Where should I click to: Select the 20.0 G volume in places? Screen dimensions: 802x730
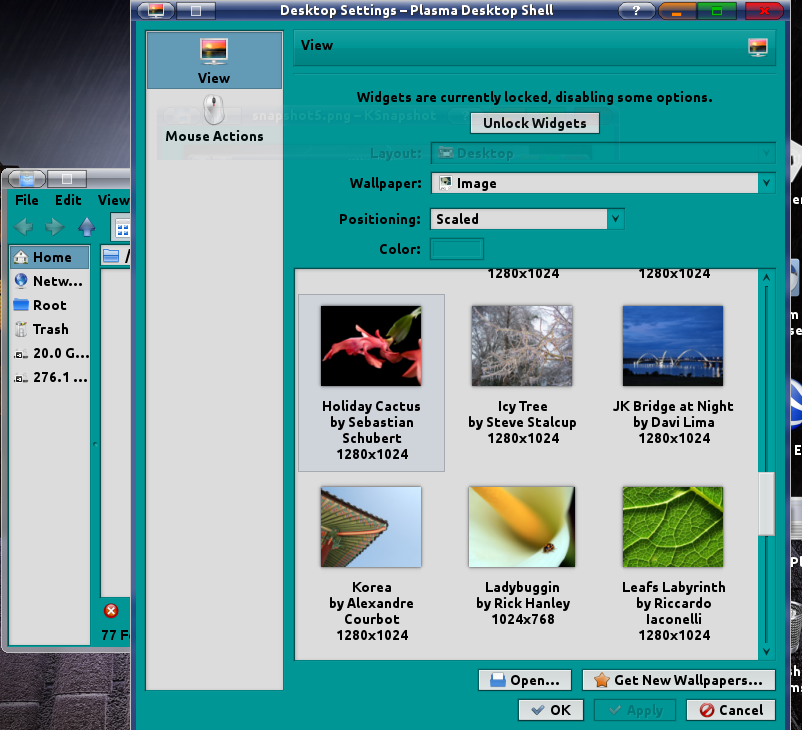(x=50, y=353)
